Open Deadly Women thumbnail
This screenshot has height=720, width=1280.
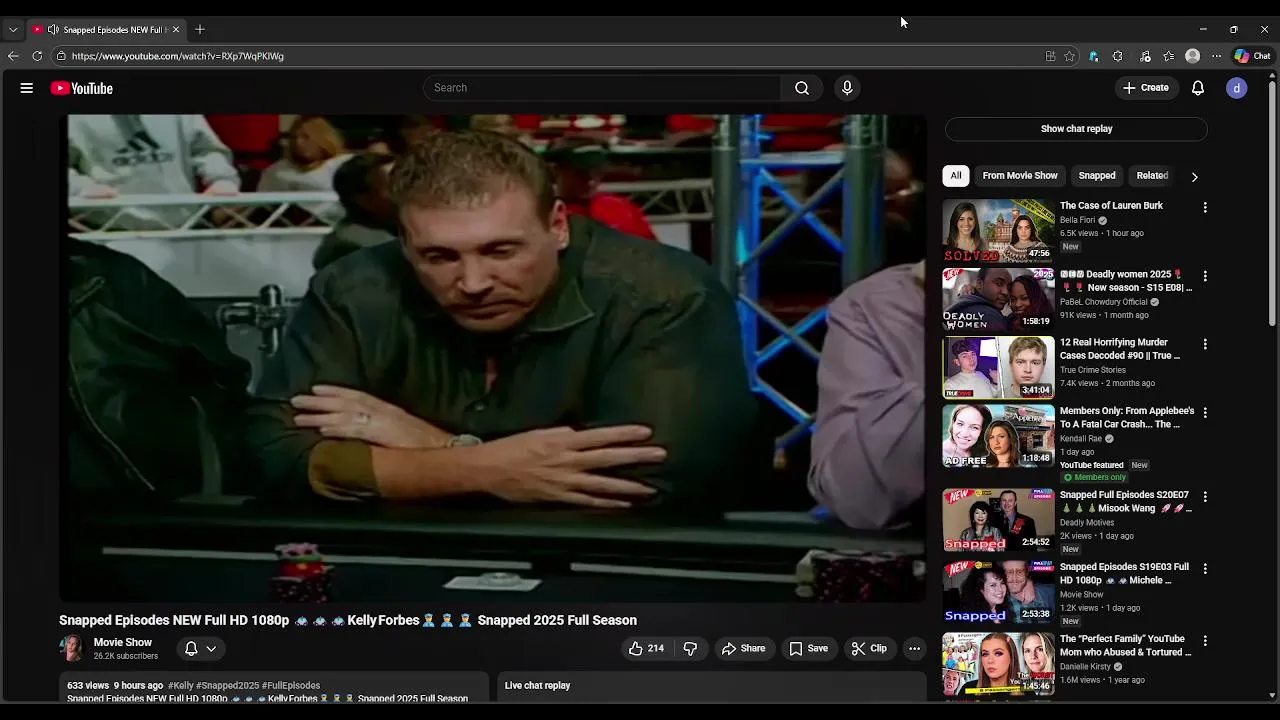click(998, 299)
